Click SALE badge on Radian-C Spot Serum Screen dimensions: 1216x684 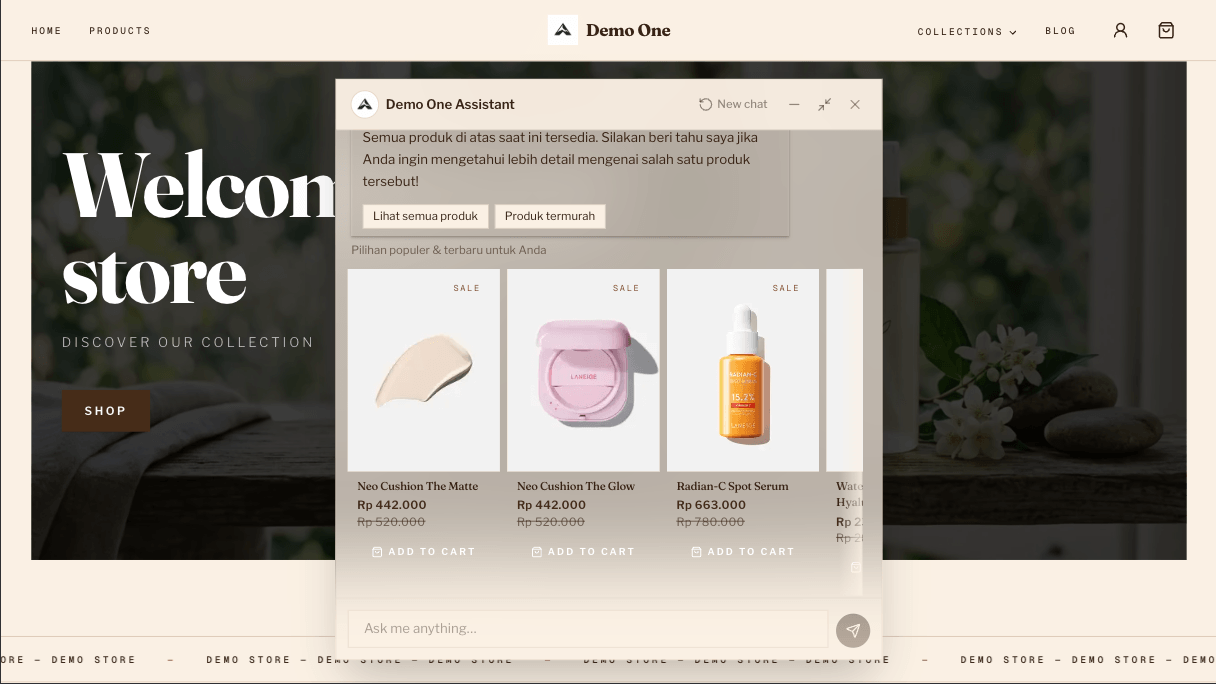pyautogui.click(x=786, y=288)
